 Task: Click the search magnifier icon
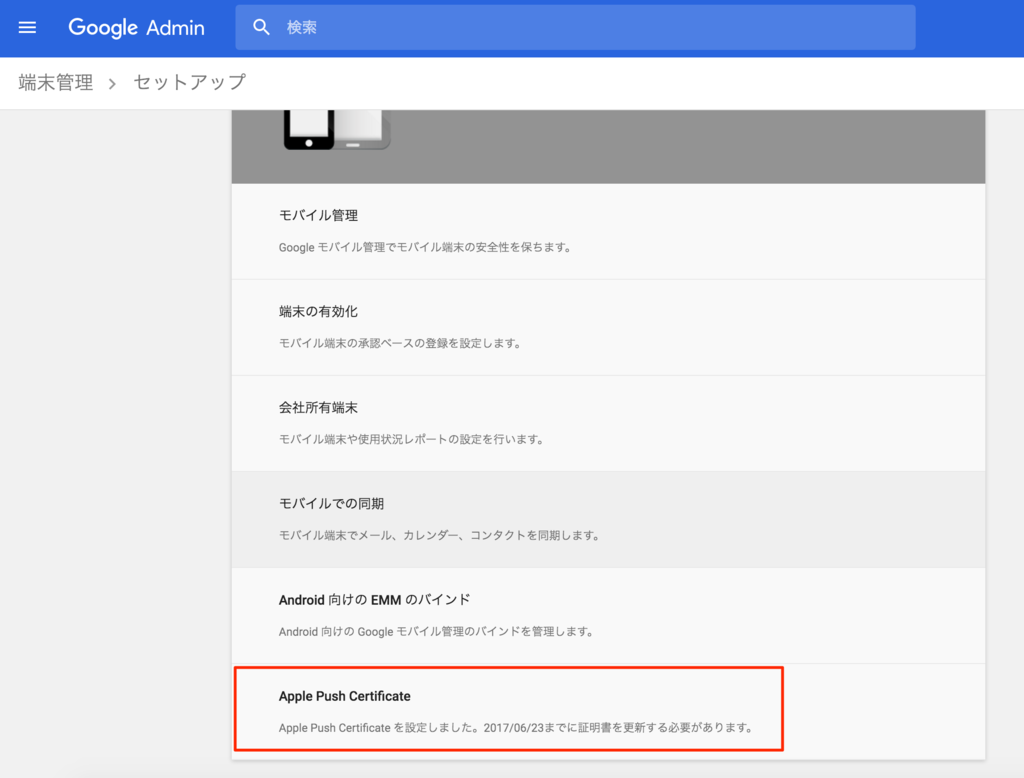[261, 27]
